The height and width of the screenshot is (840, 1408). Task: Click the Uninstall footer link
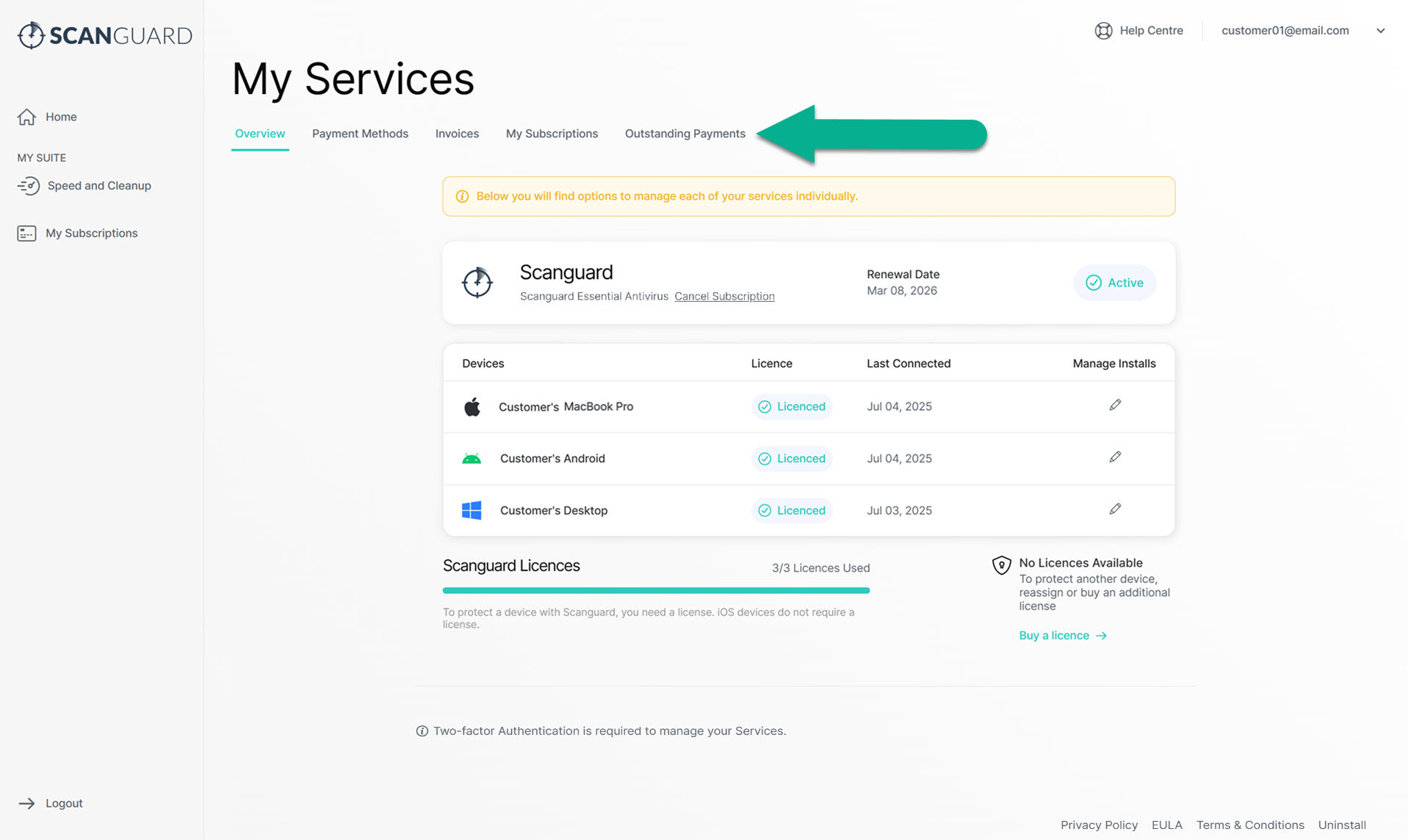(x=1341, y=825)
